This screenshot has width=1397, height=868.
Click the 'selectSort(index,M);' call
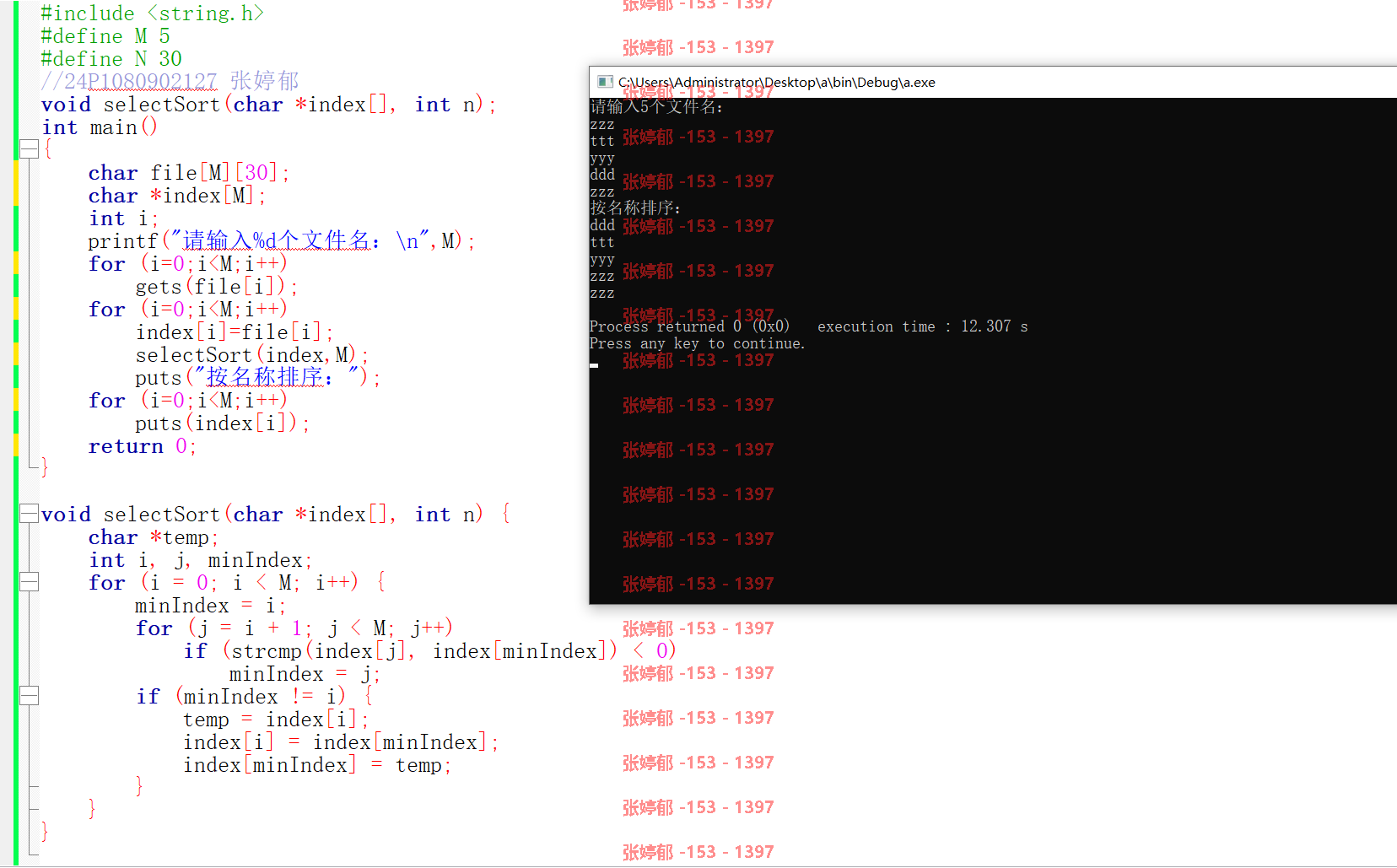point(252,355)
